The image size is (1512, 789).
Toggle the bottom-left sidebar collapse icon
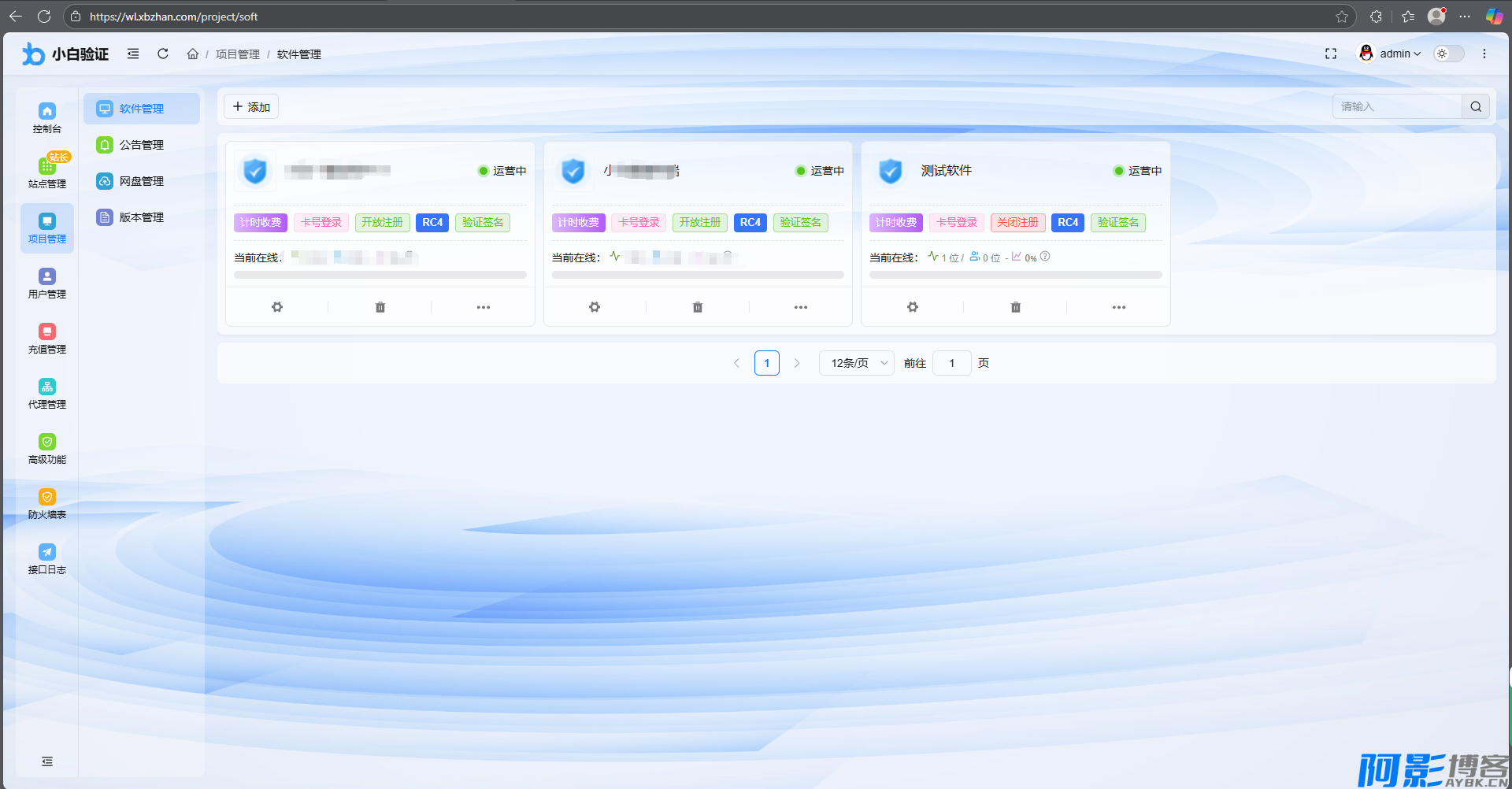click(47, 761)
